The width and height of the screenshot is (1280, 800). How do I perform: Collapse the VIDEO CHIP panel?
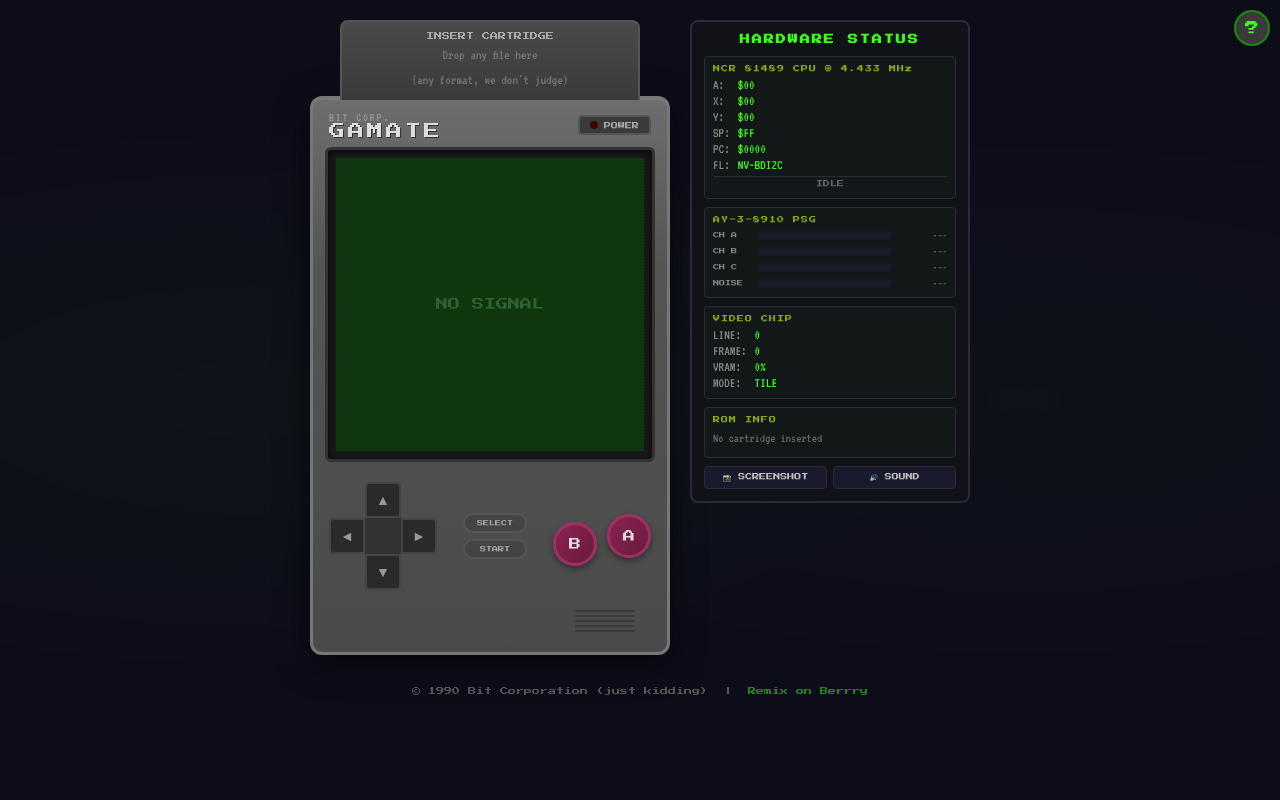752,318
